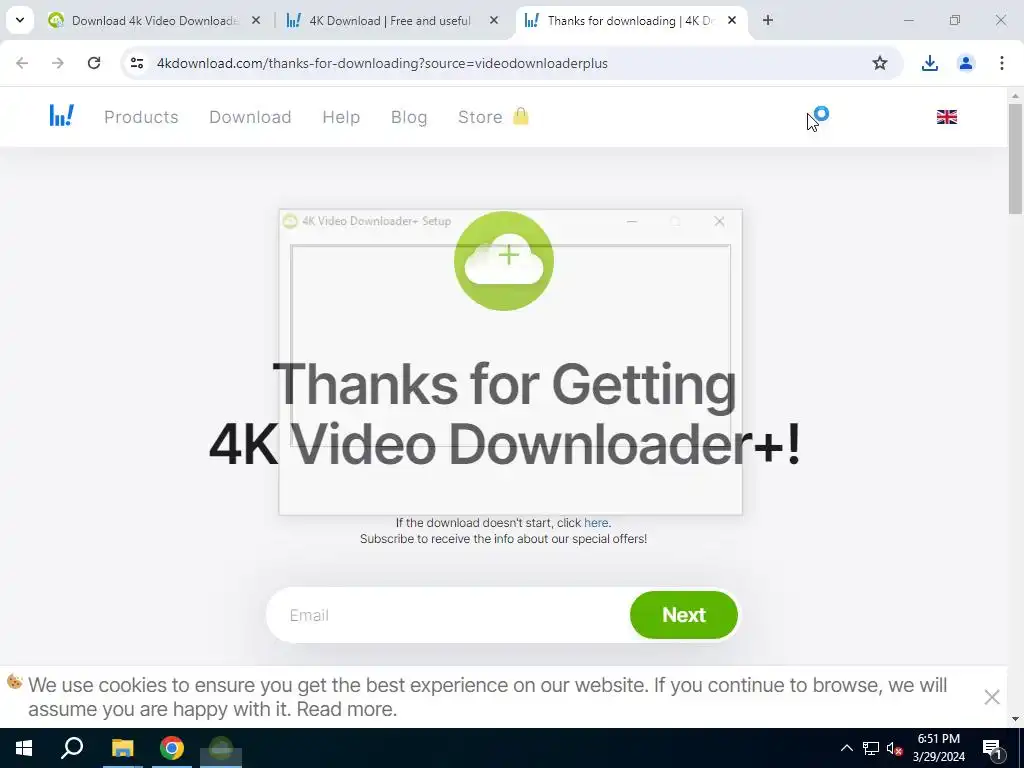Open the date and time clock

coord(938,748)
